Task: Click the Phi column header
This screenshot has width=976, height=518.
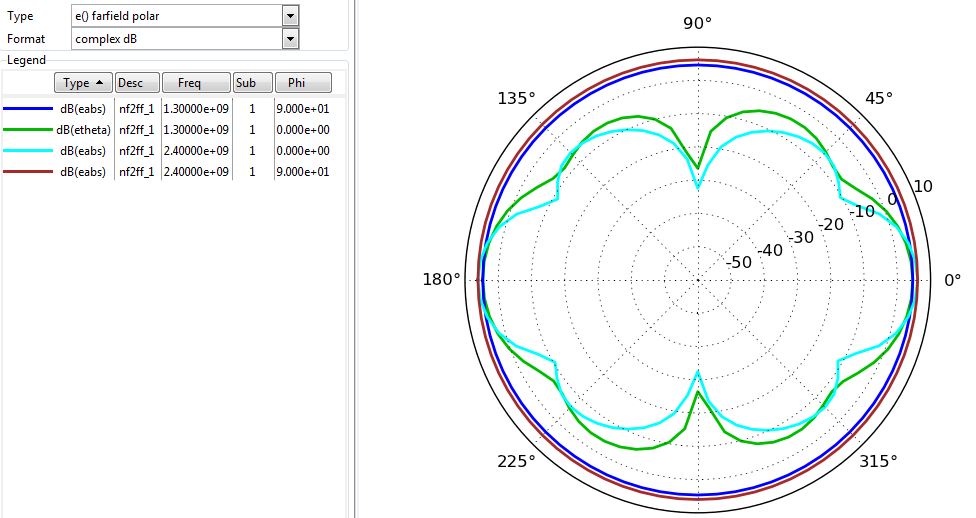Action: [x=303, y=83]
